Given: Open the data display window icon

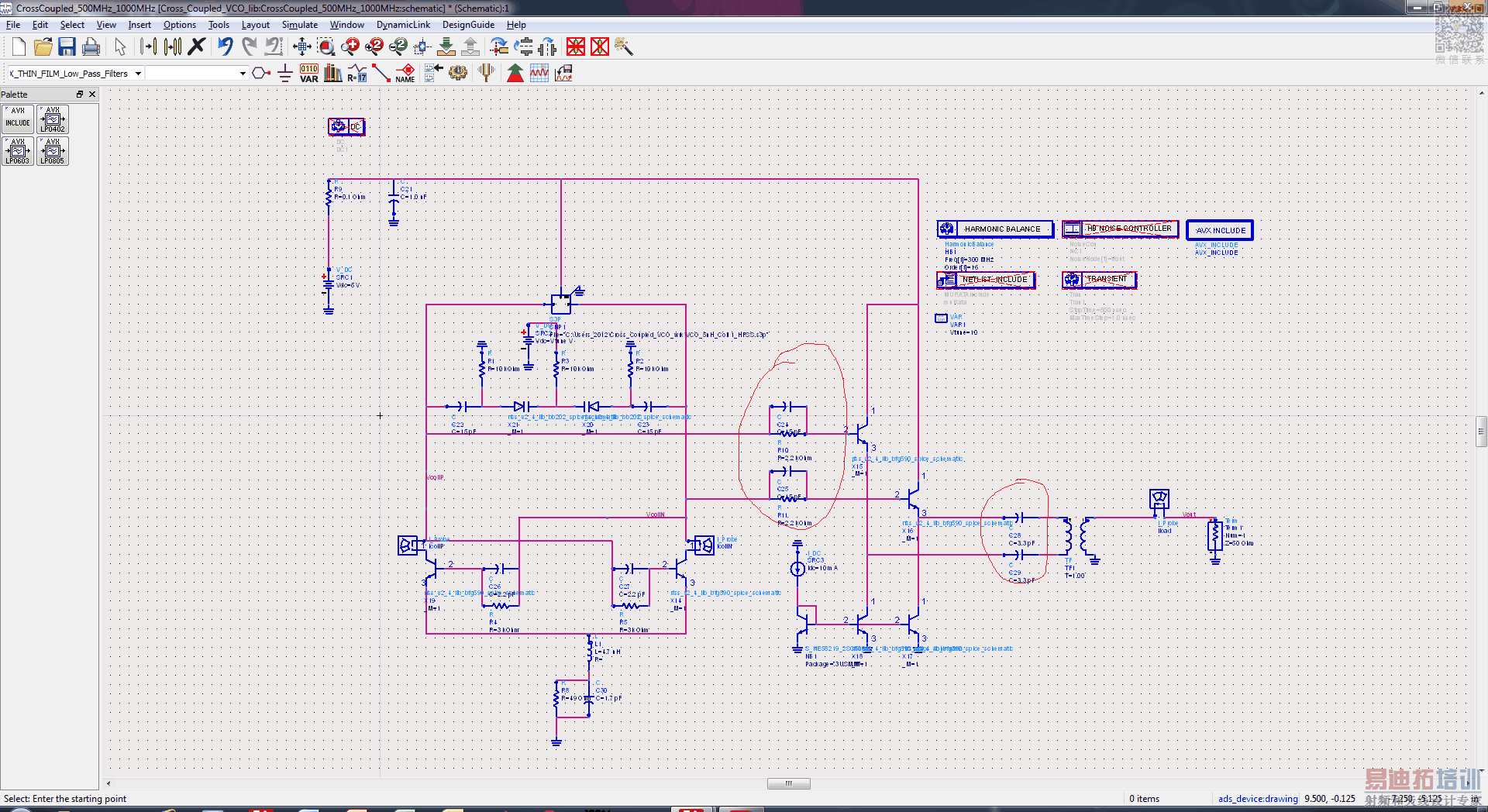Looking at the screenshot, I should [539, 74].
